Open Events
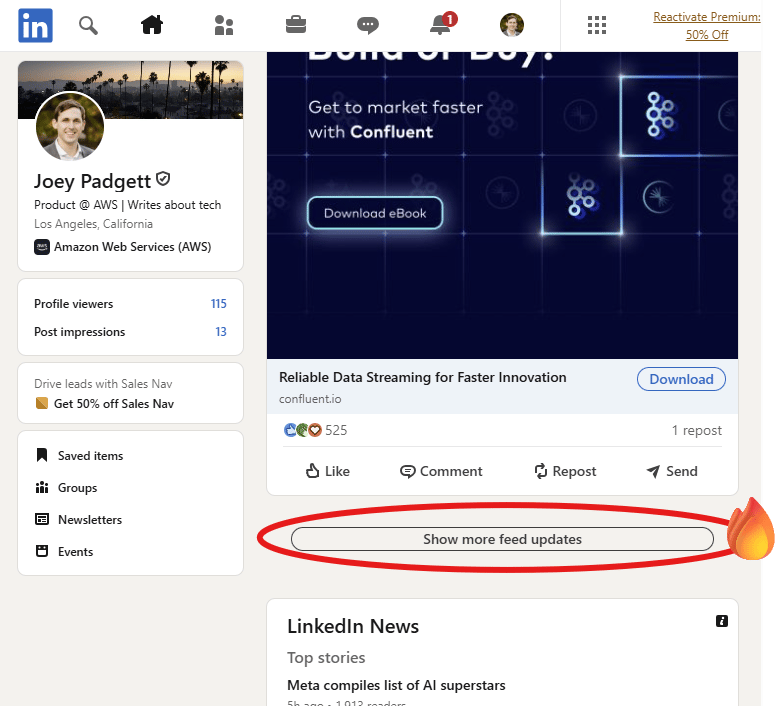The image size is (784, 706). click(x=76, y=552)
